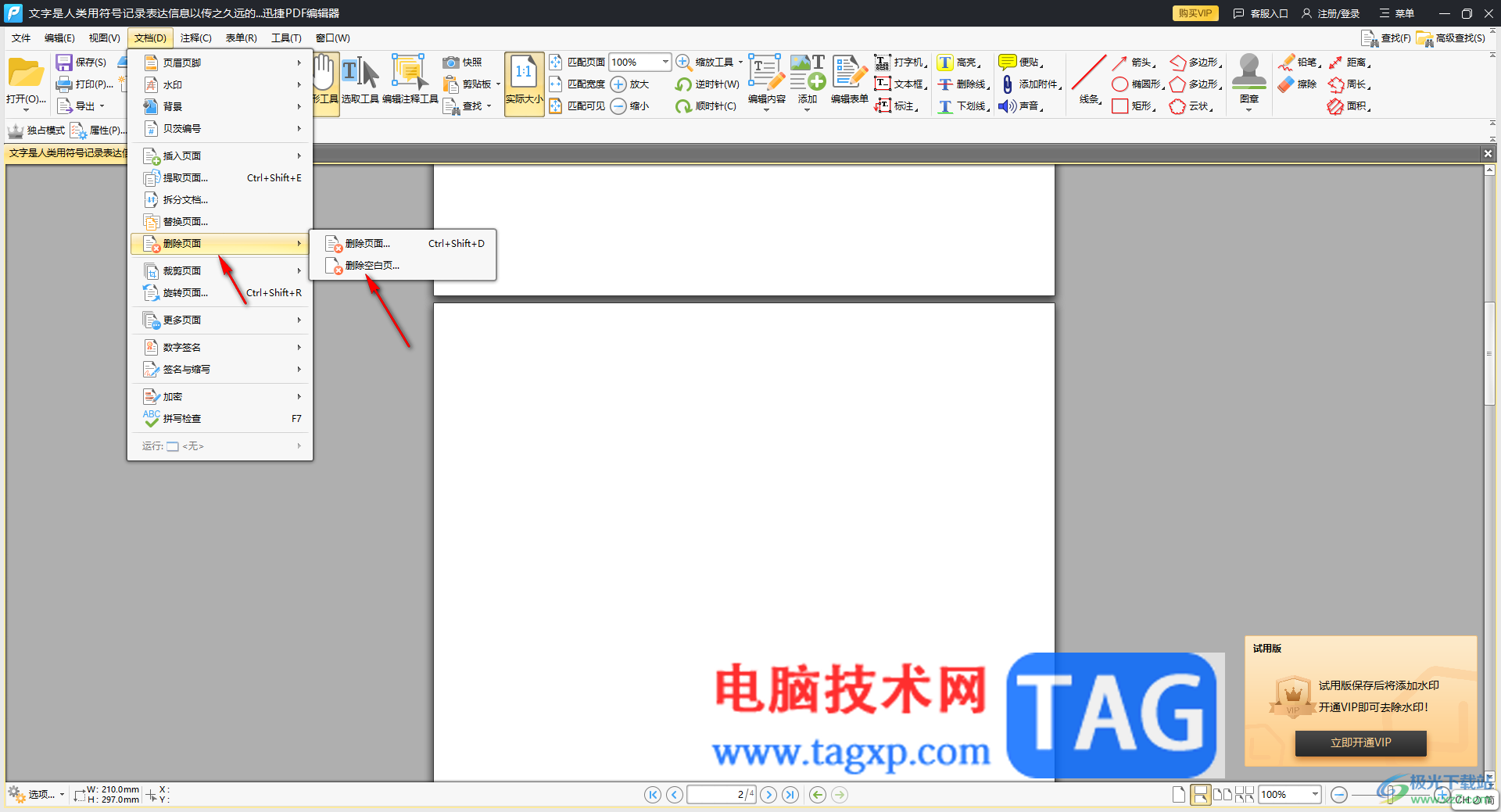Click the Save (保存) floppy disk icon
Screen dimensions: 1501x812
(64, 63)
